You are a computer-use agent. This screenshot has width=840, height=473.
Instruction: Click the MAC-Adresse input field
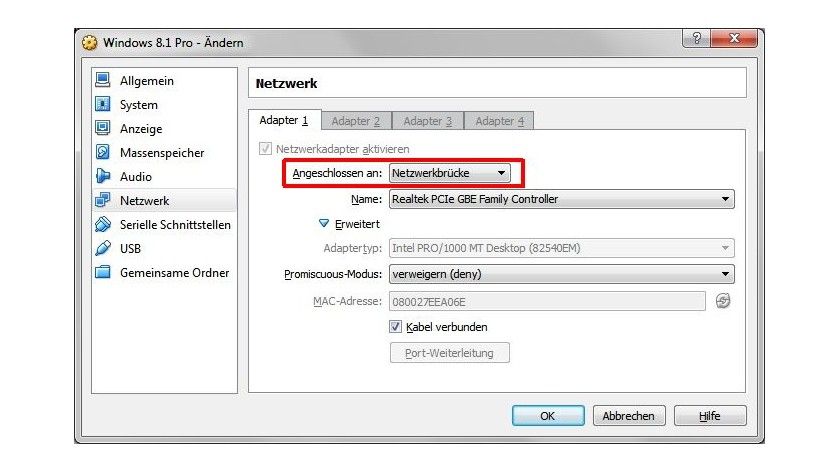[x=547, y=302]
